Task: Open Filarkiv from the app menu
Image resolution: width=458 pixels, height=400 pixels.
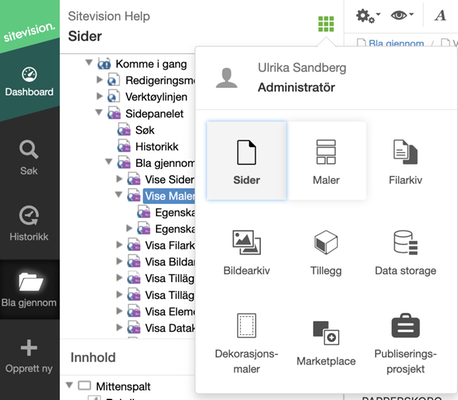Action: tap(405, 161)
